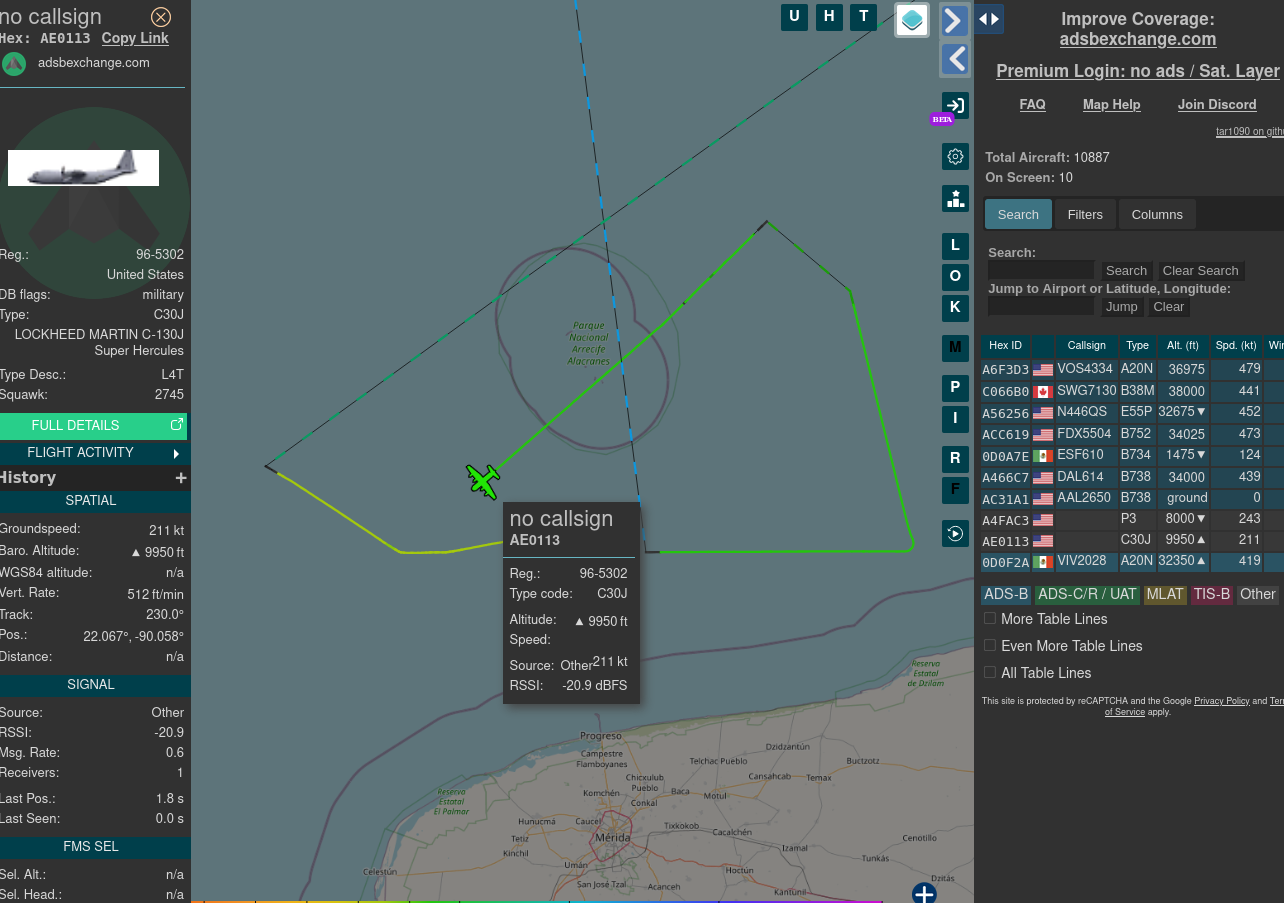Select the FDX5504 aircraft row
This screenshot has height=903, width=1284.
click(x=1132, y=434)
